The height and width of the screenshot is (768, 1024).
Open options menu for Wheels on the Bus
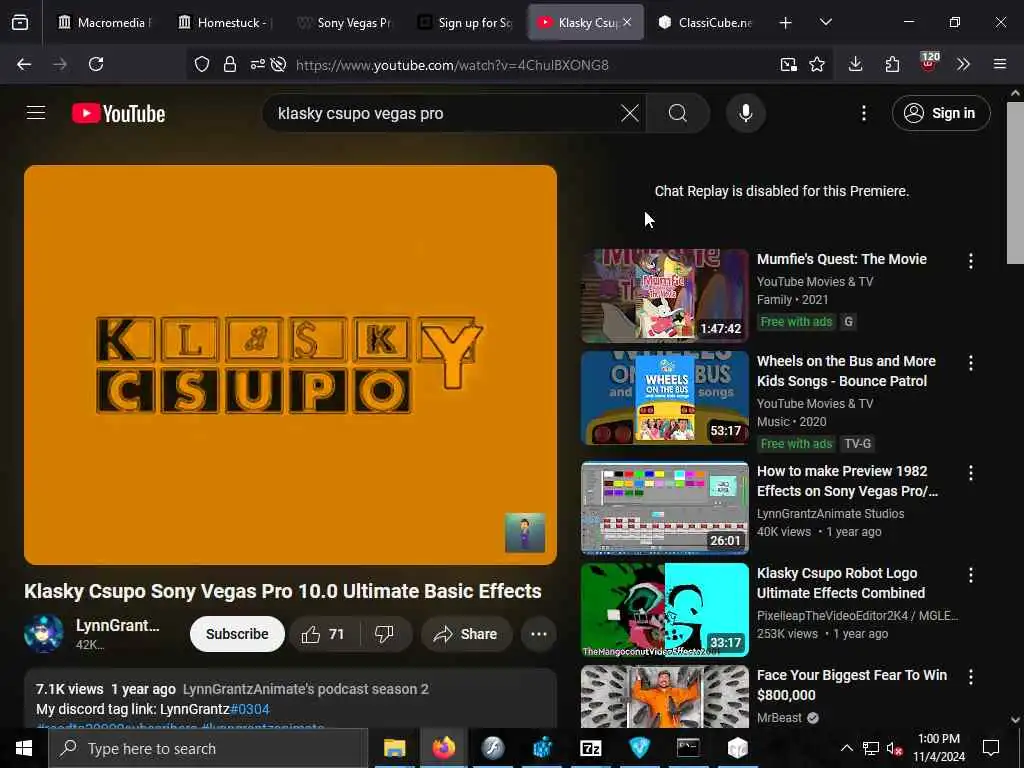971,363
